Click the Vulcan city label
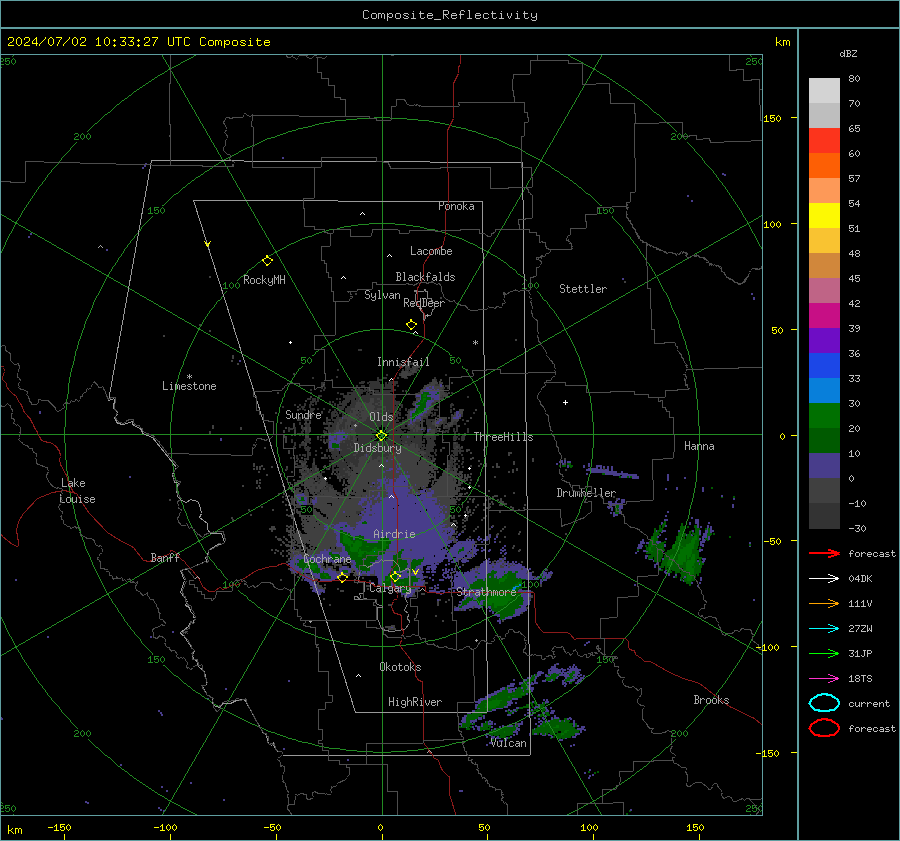Viewport: 900px width, 841px height. (509, 743)
